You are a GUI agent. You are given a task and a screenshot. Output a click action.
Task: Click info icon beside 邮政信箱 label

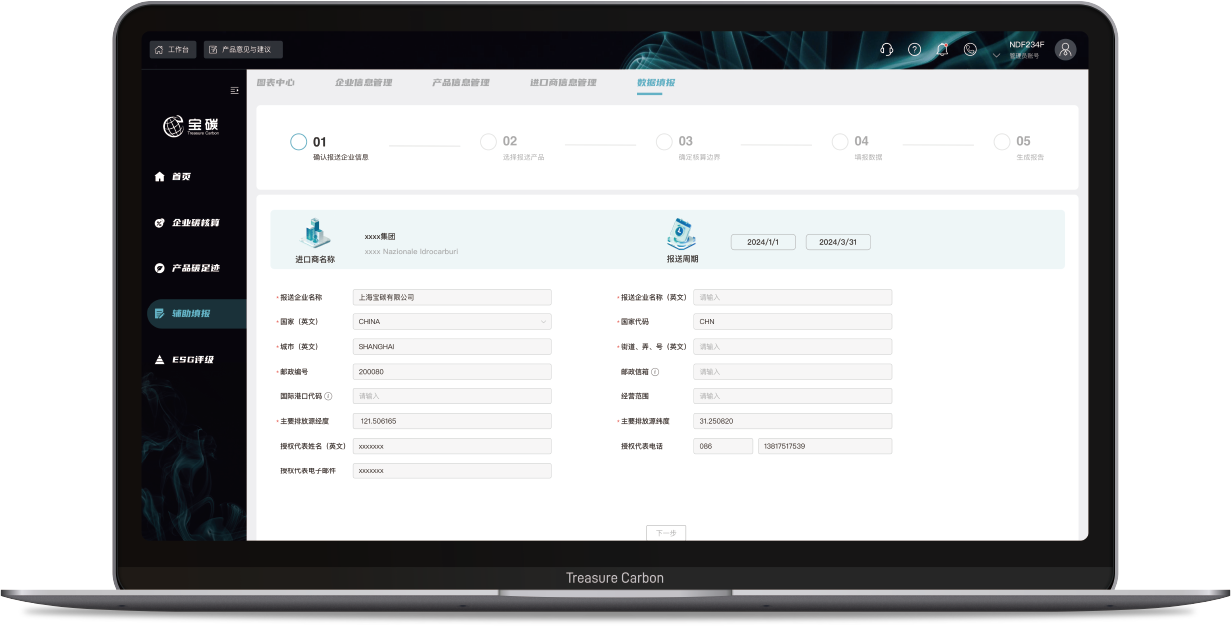coord(655,372)
